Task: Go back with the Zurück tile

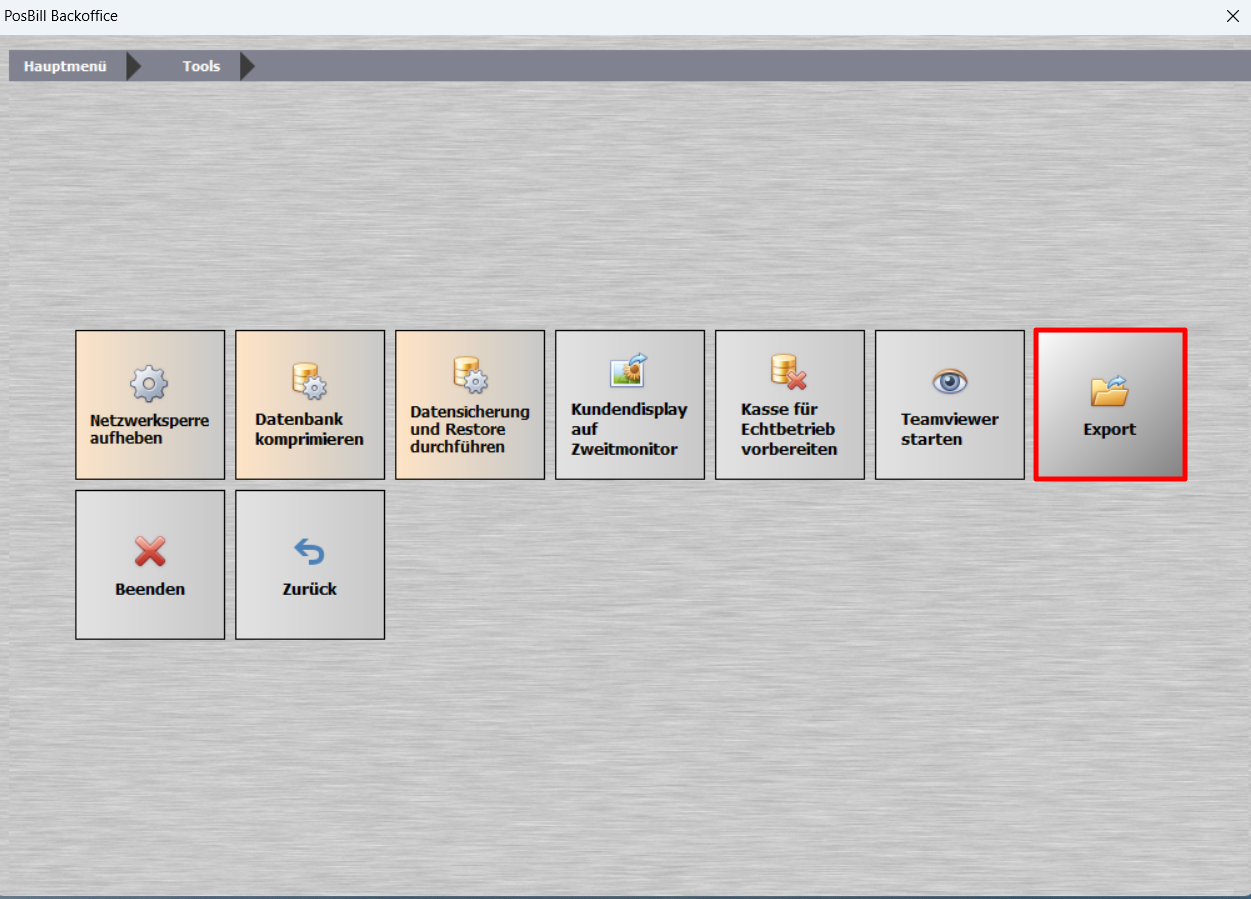Action: pyautogui.click(x=310, y=565)
